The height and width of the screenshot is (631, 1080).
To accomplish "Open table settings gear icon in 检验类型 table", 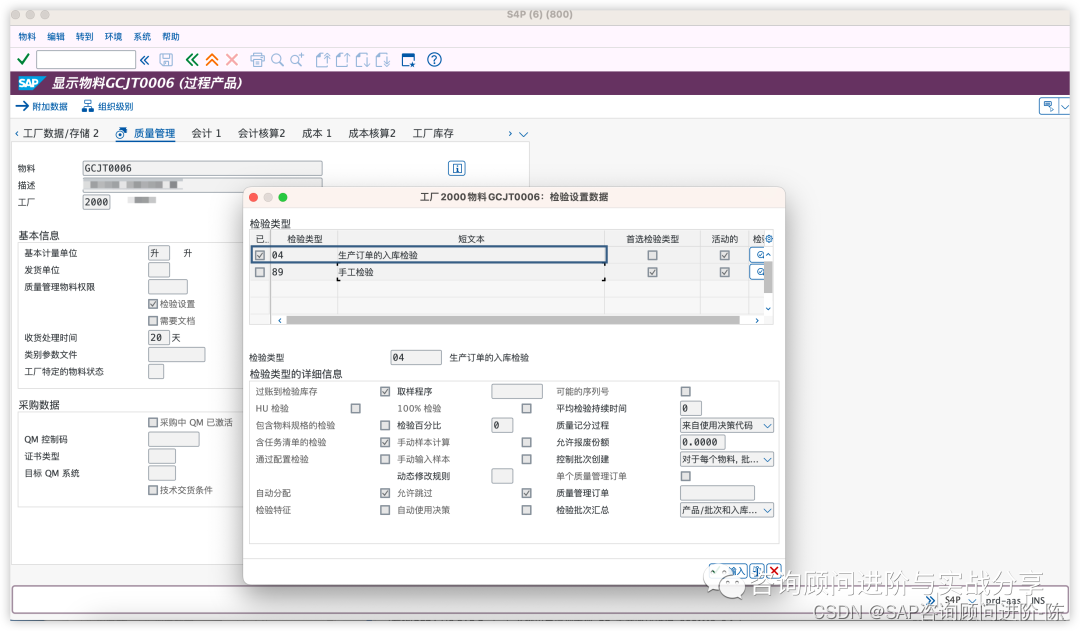I will pos(769,239).
